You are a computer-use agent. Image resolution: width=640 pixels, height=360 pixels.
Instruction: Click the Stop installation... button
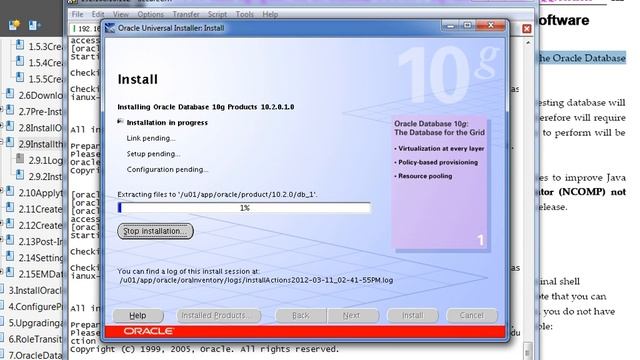click(155, 231)
